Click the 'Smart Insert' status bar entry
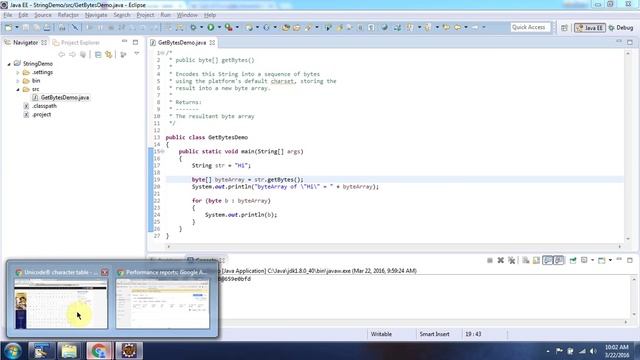 click(x=434, y=334)
